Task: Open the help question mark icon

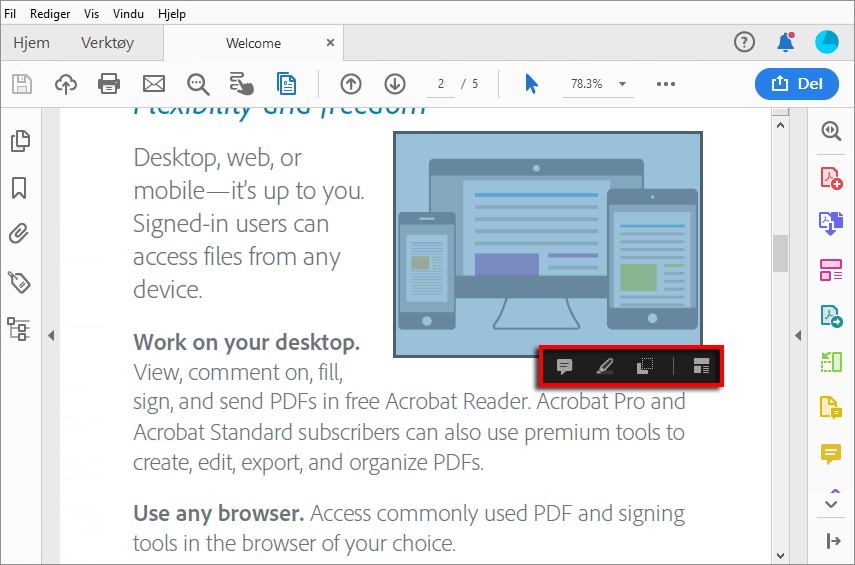Action: click(x=744, y=42)
